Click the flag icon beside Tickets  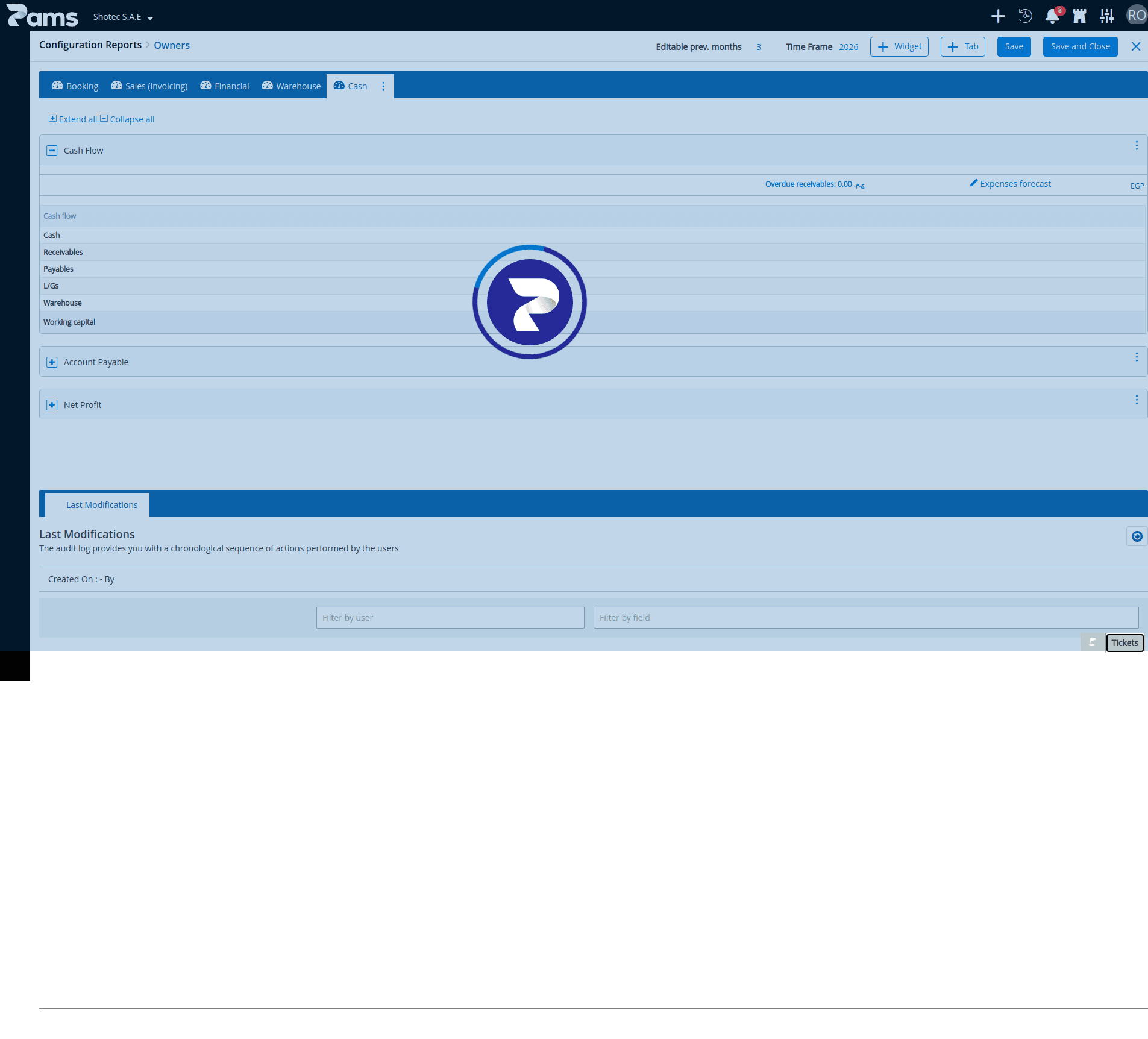[x=1092, y=642]
